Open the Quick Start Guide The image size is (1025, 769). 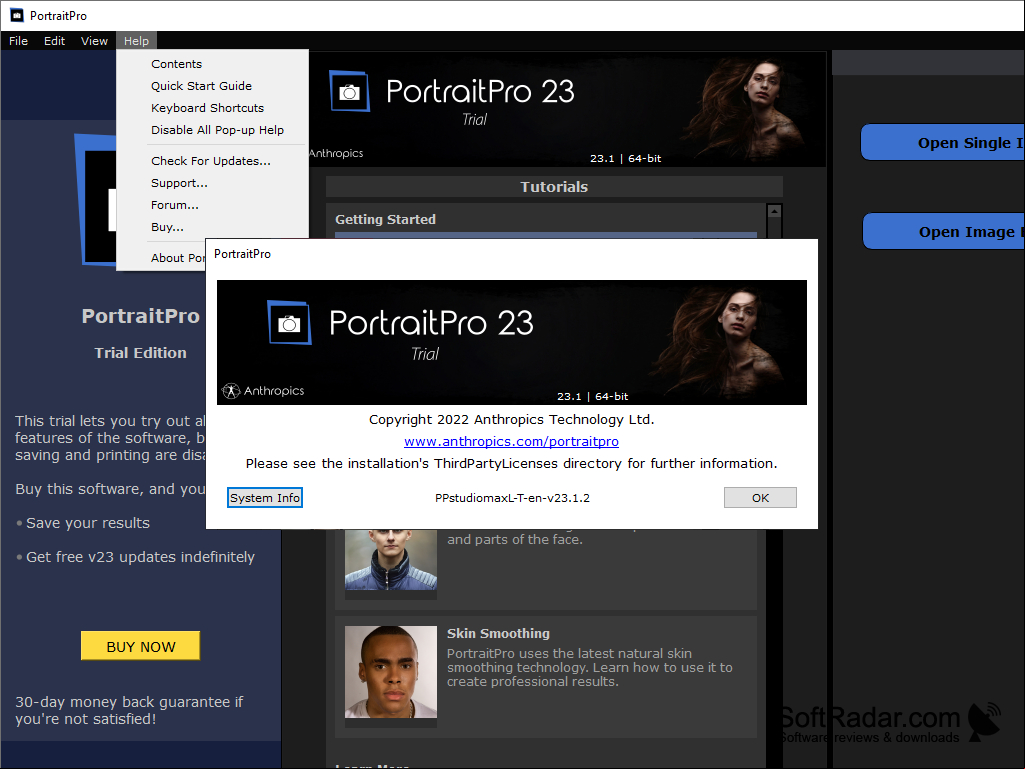[x=212, y=86]
